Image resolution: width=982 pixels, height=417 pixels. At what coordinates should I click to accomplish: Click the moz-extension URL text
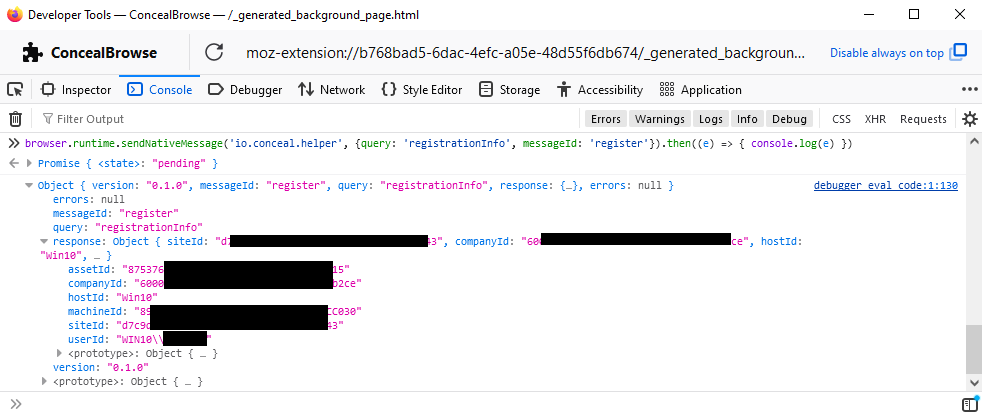pos(525,53)
